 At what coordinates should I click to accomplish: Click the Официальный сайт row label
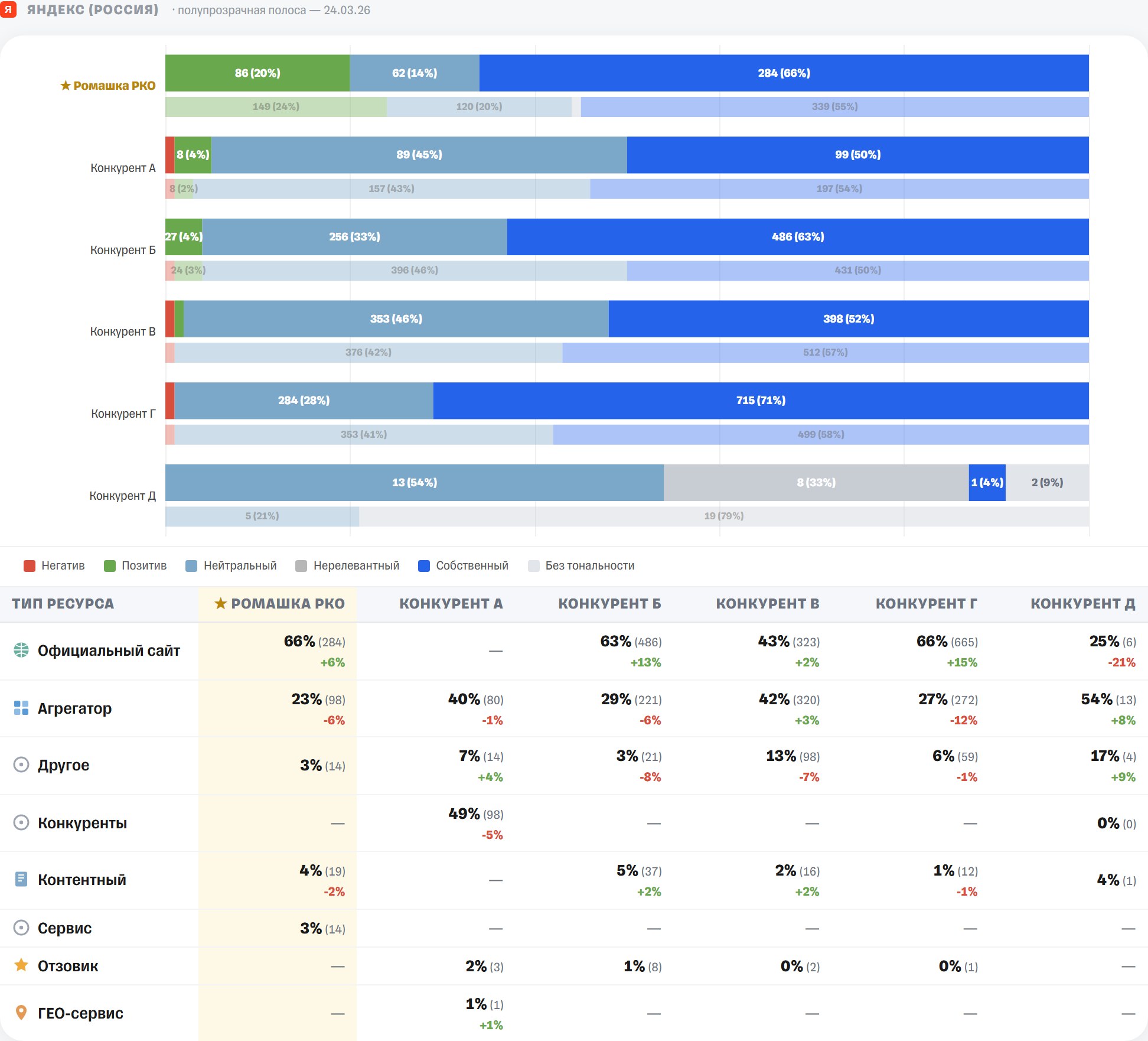pyautogui.click(x=109, y=650)
